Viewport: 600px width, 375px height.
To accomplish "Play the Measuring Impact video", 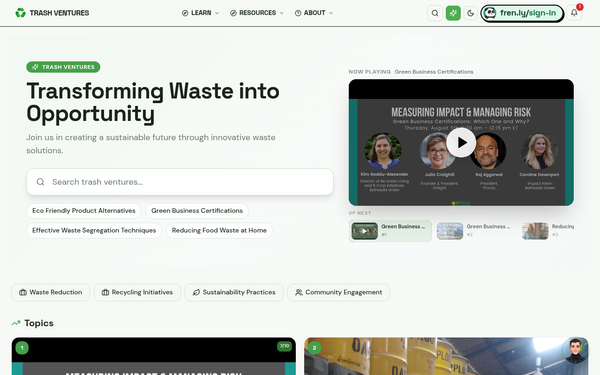I will click(x=461, y=142).
